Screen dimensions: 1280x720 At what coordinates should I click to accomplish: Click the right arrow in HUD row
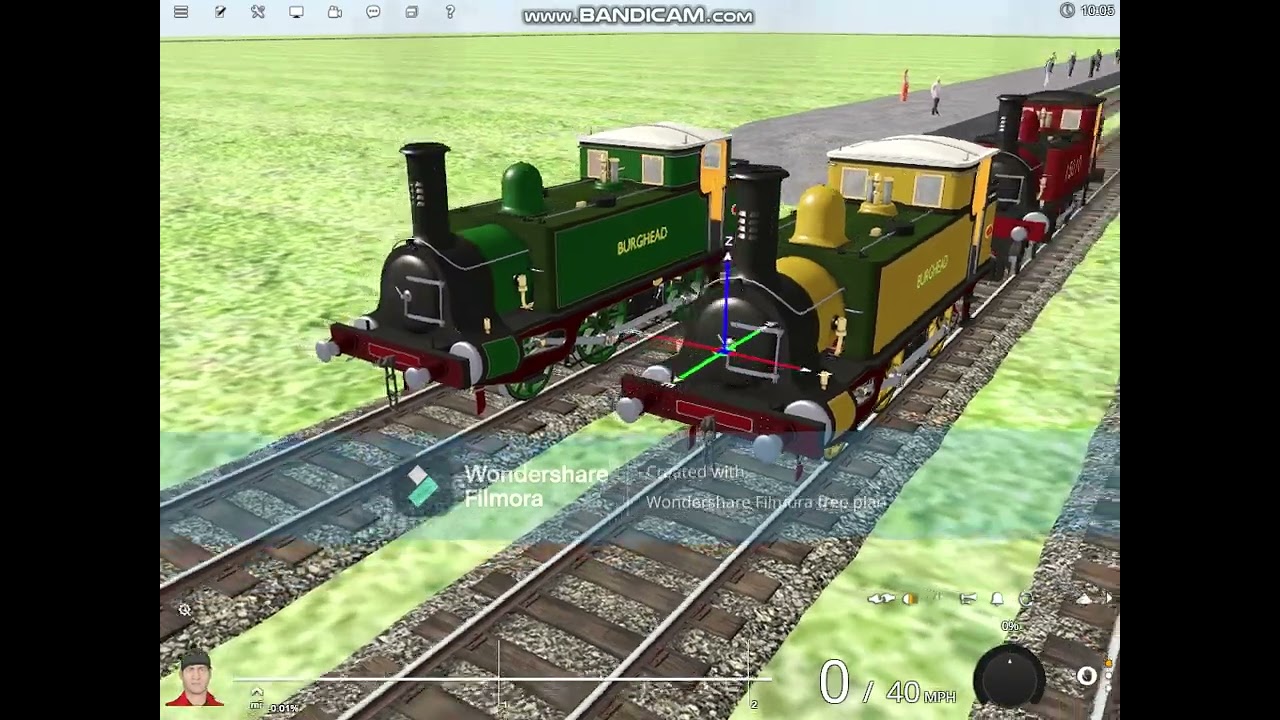pos(1108,598)
